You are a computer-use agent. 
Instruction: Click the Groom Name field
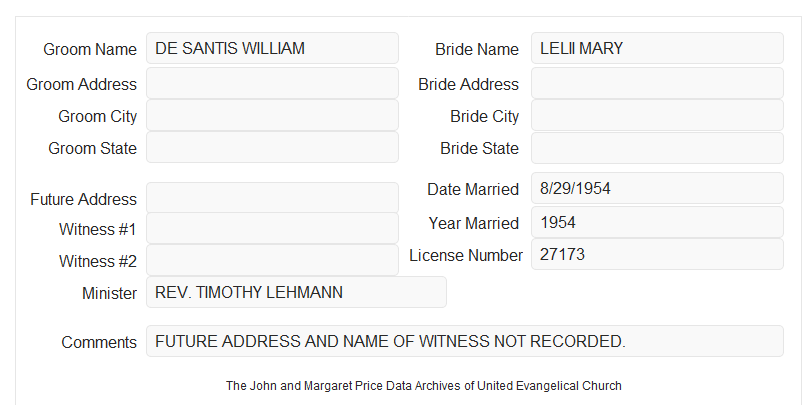[x=272, y=48]
